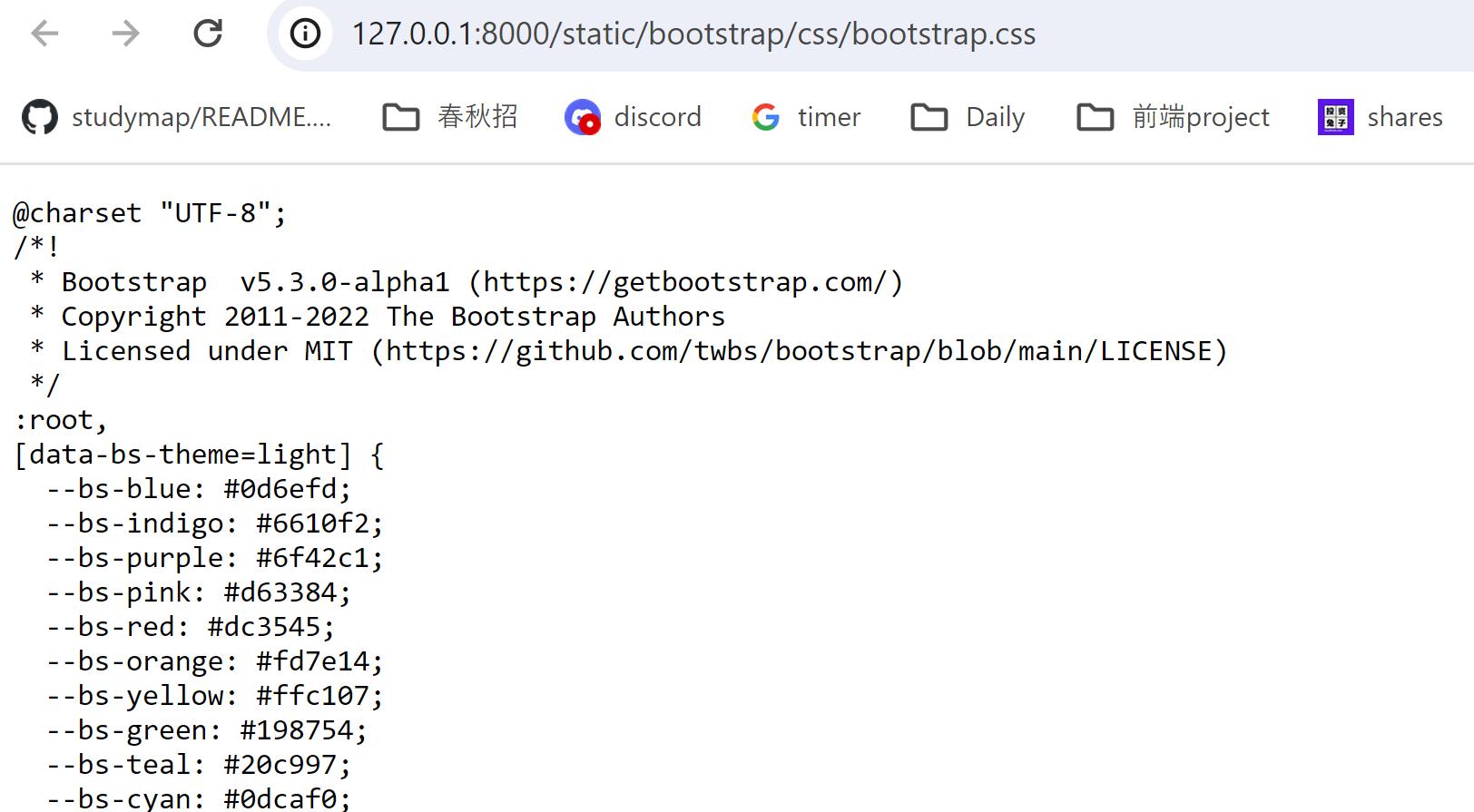Screen dimensions: 1474x812
Task: Click the Bootstrap v5.3.0-alpha1 version line
Action: (x=467, y=282)
